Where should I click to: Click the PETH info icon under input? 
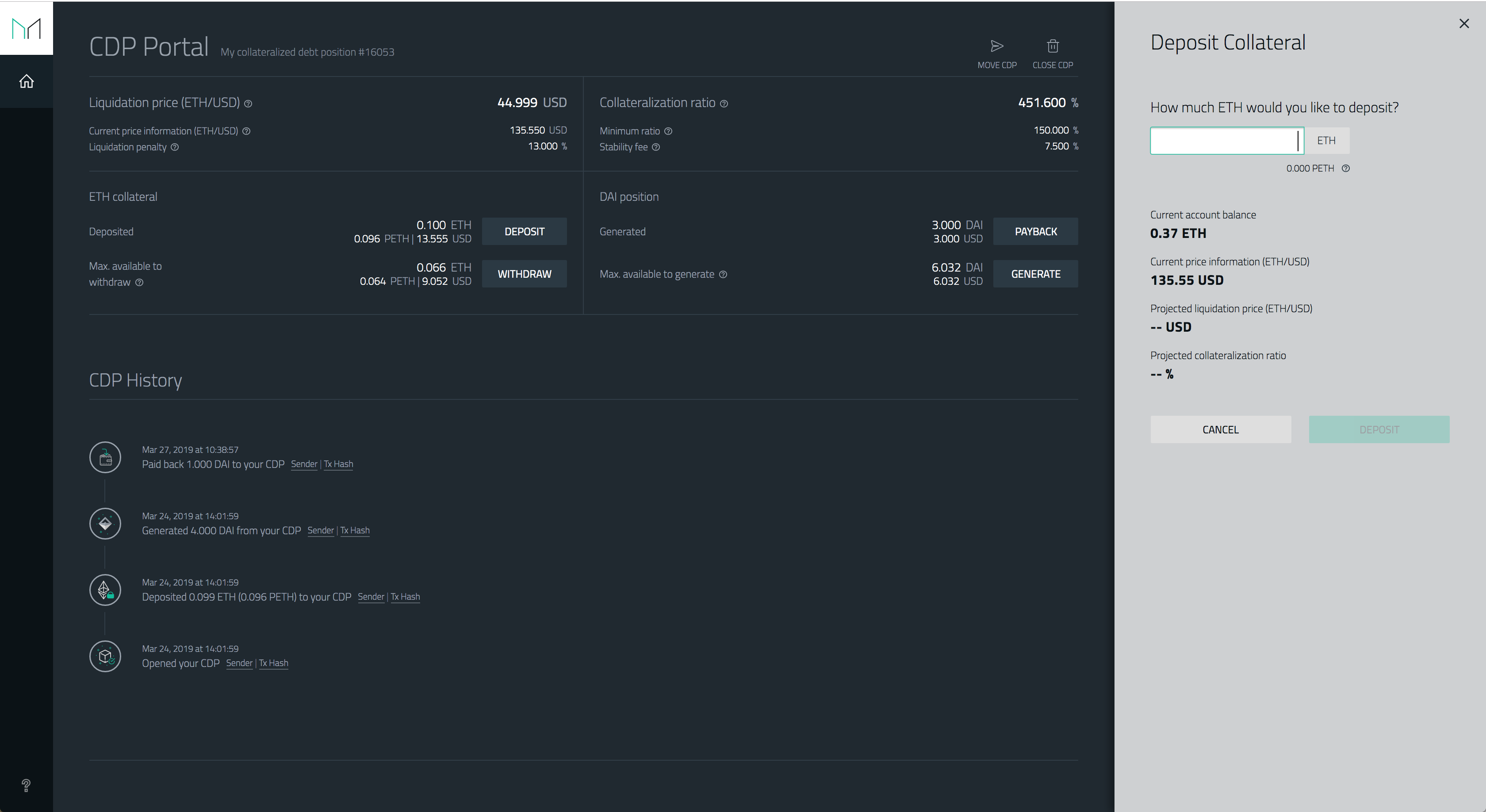(x=1346, y=169)
